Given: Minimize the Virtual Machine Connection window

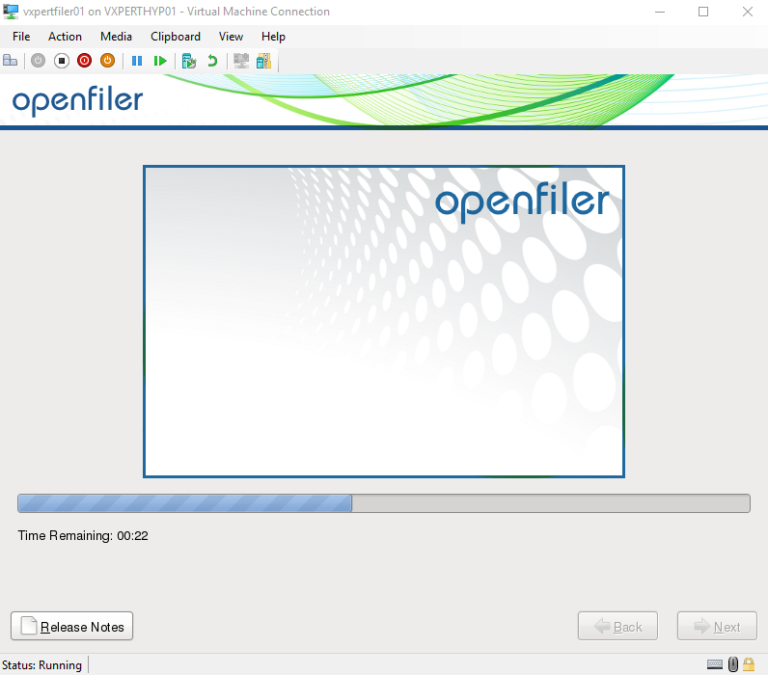Looking at the screenshot, I should click(x=660, y=12).
